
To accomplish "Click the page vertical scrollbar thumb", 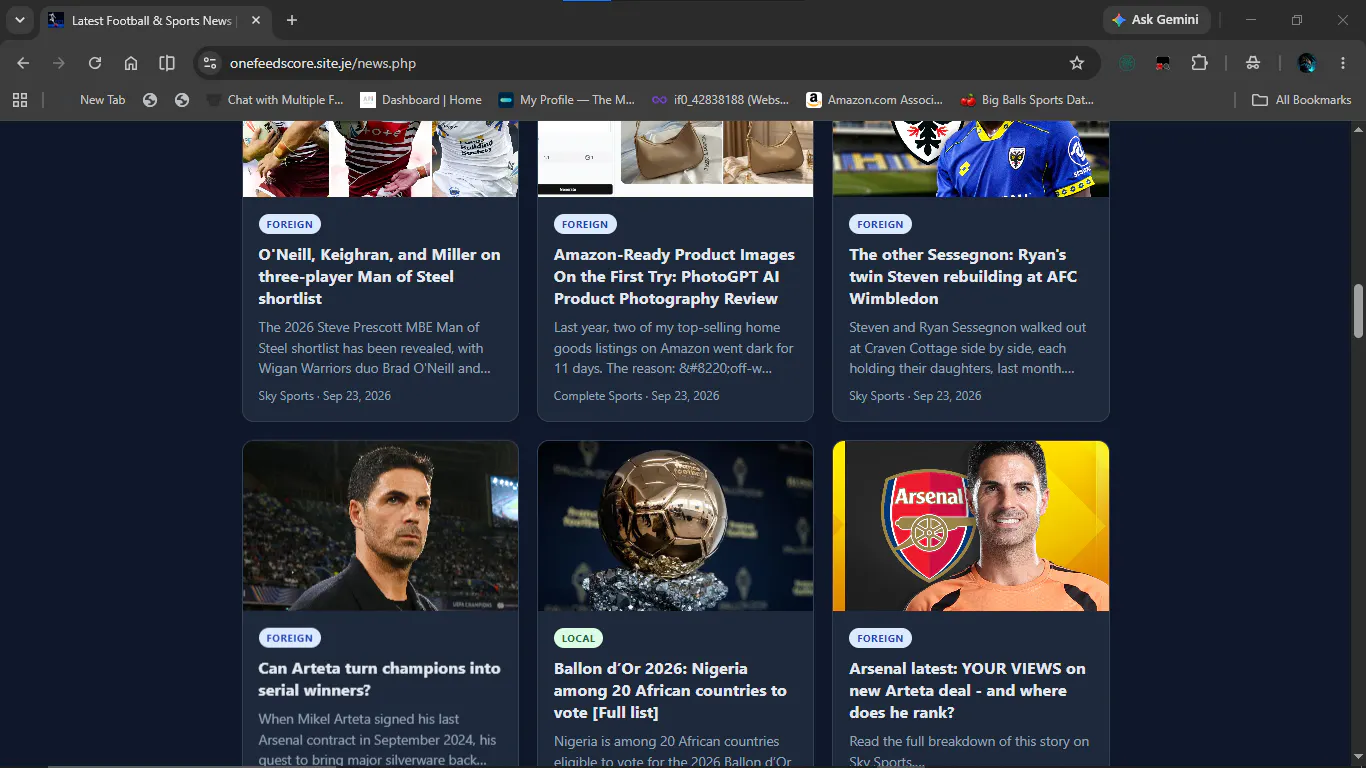I will pyautogui.click(x=1358, y=311).
